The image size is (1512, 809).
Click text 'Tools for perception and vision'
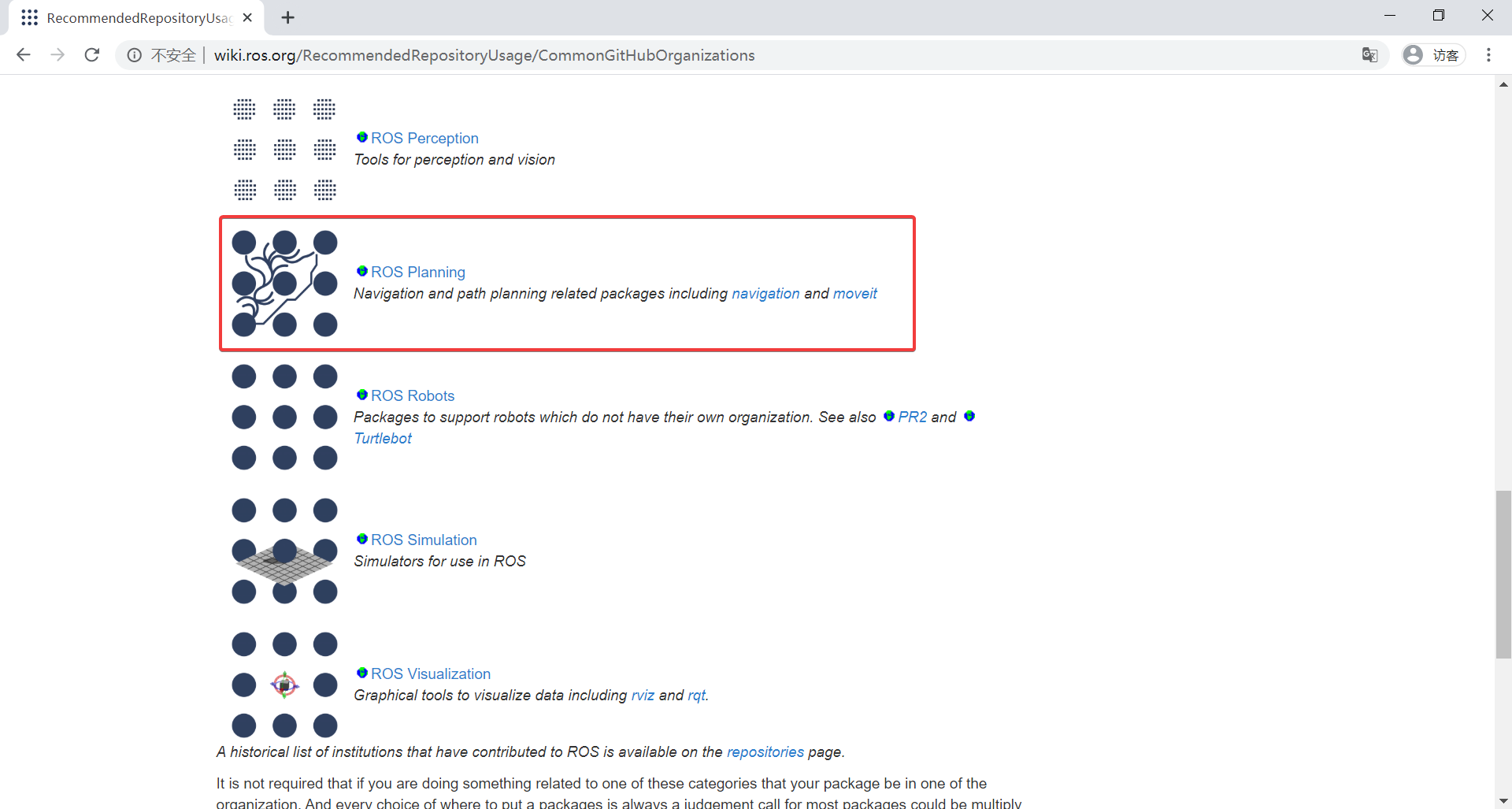(x=454, y=159)
